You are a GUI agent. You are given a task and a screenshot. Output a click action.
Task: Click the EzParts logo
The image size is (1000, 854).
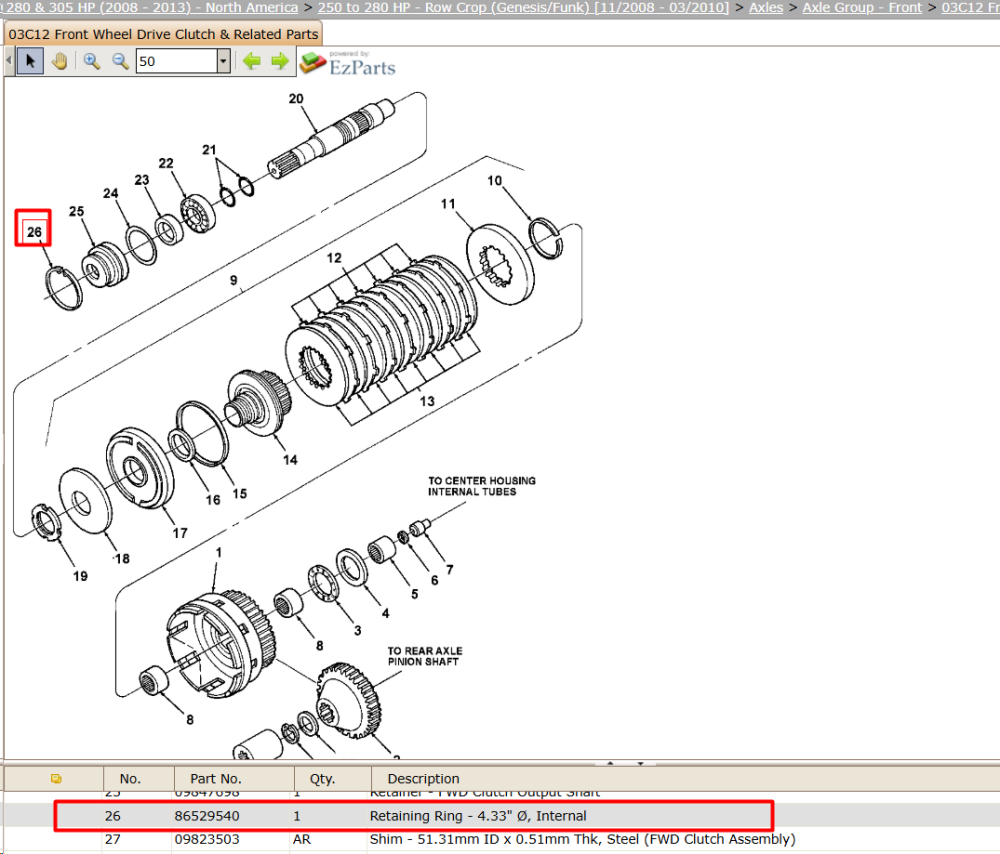click(x=348, y=63)
